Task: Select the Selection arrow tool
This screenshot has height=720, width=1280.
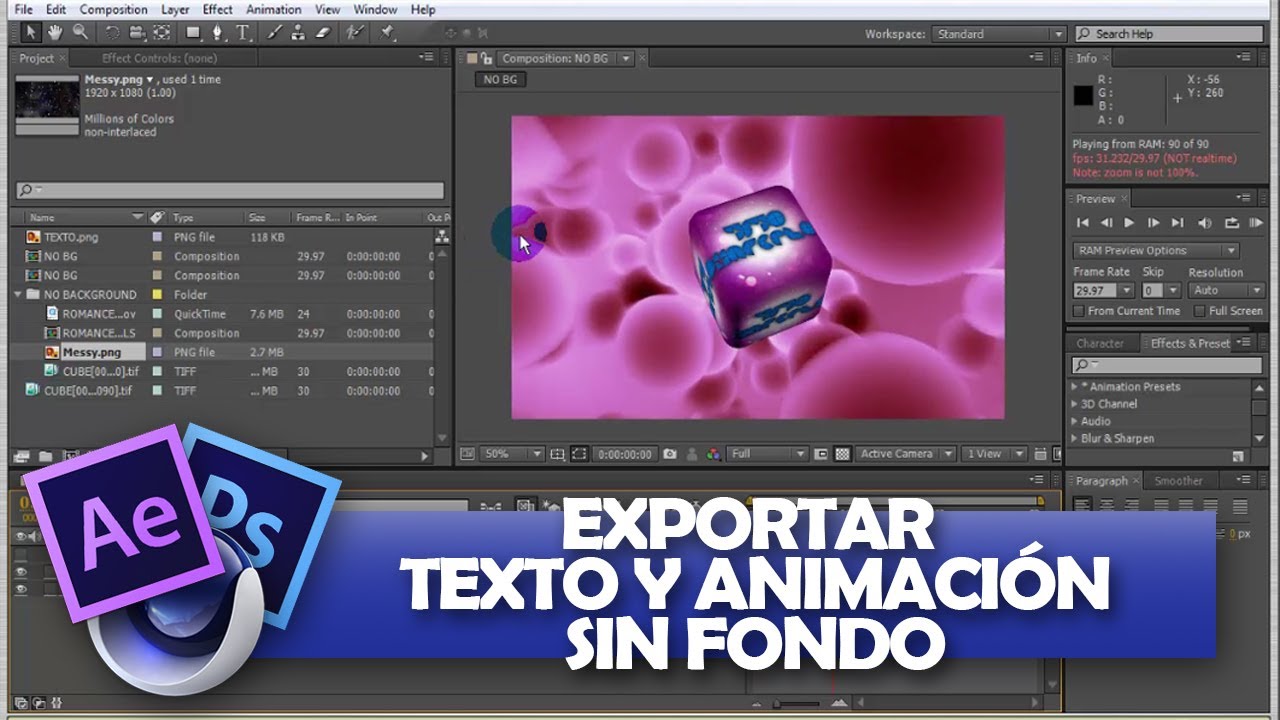Action: [x=31, y=33]
